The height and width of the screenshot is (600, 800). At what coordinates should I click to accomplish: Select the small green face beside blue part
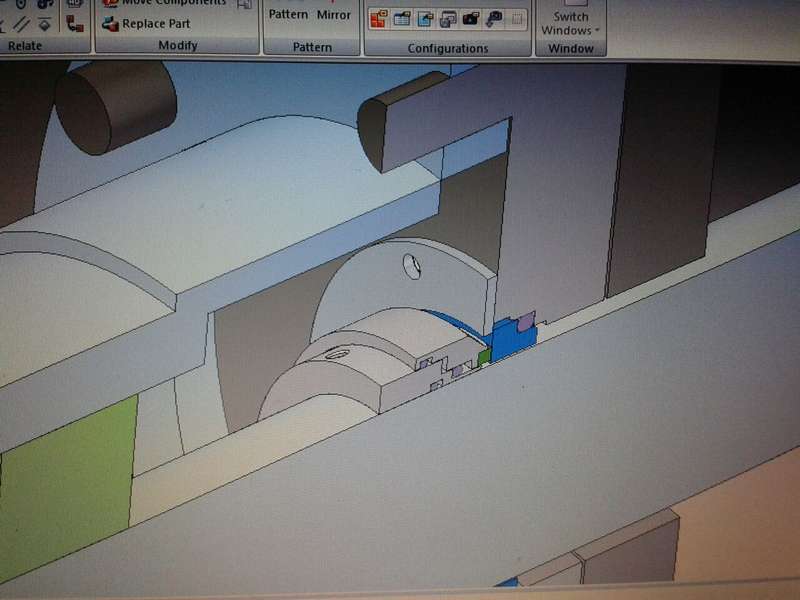click(484, 357)
